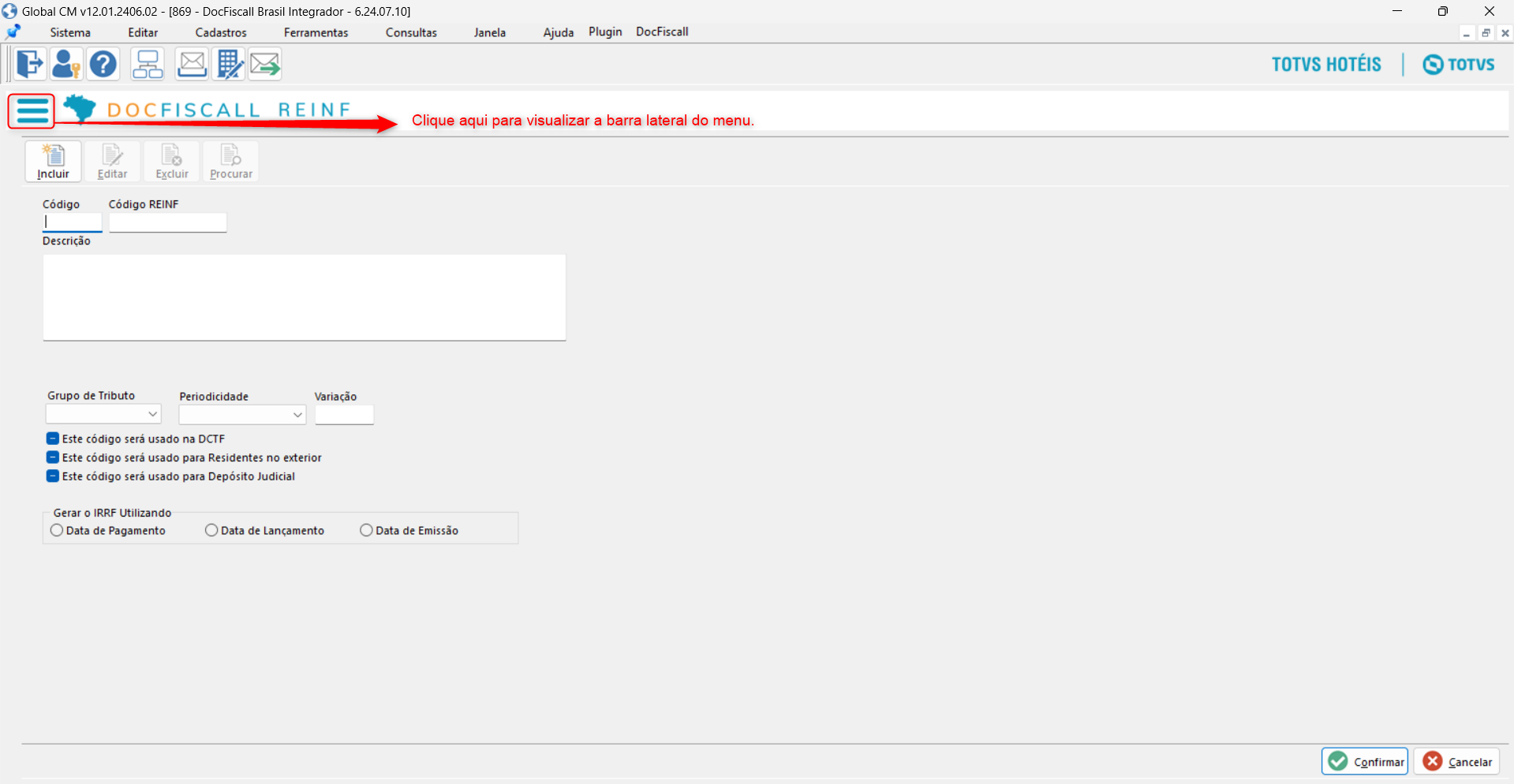Select Data de Pagamento radio option

[57, 531]
